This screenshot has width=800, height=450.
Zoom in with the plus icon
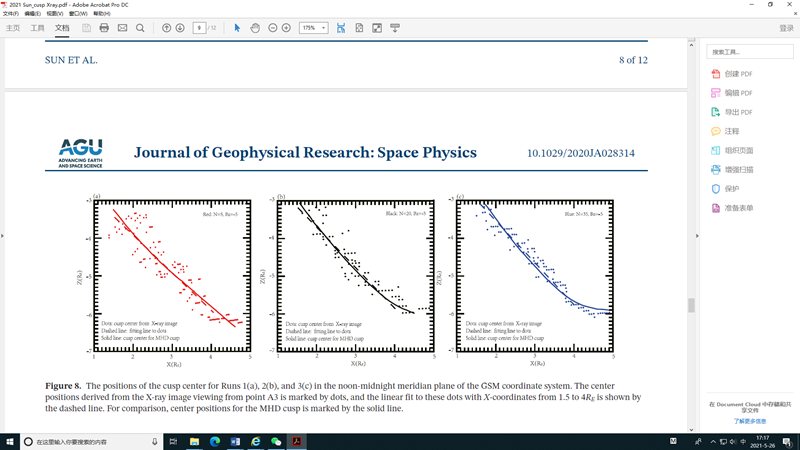(x=286, y=28)
